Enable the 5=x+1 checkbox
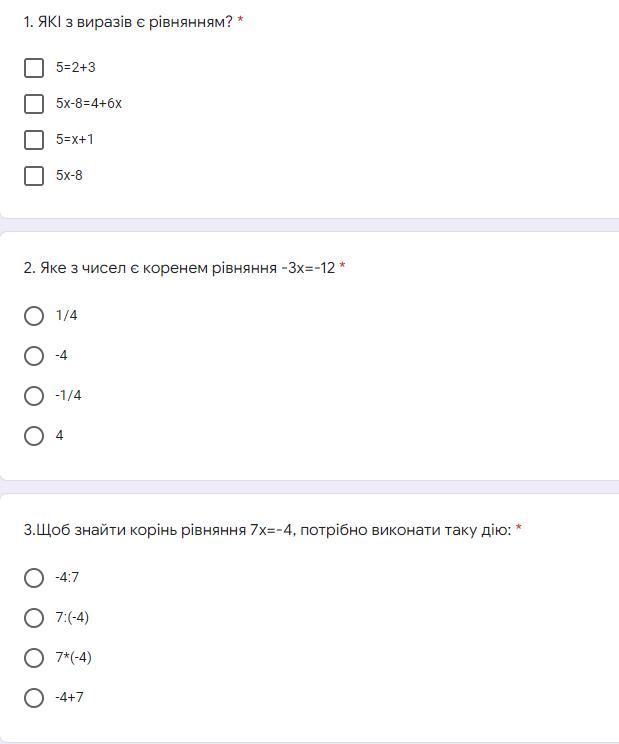This screenshot has height=744, width=619. [x=34, y=140]
